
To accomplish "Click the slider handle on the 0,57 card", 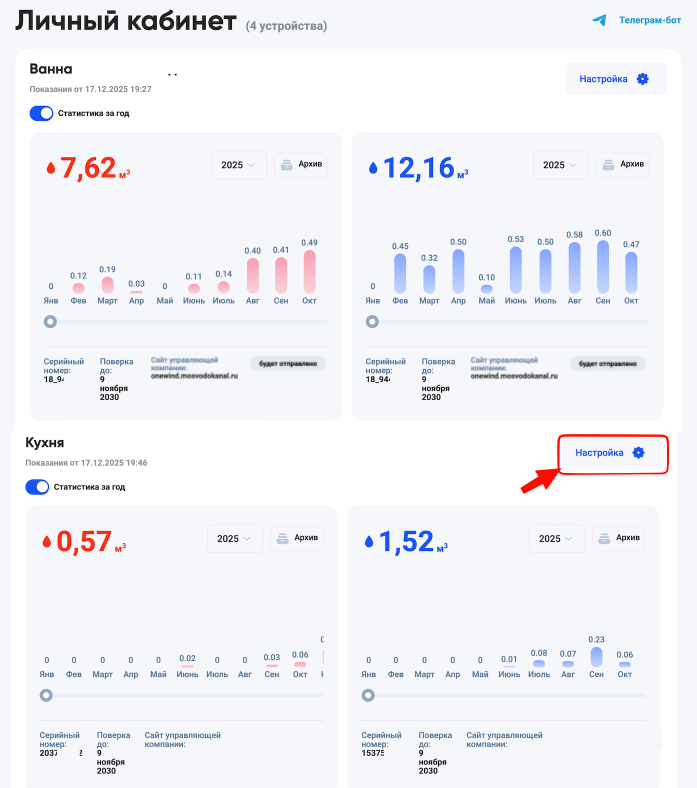I will [46, 696].
